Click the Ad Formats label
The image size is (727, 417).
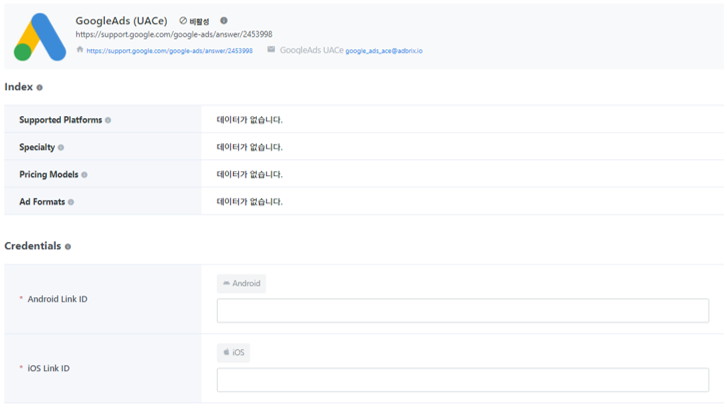42,202
